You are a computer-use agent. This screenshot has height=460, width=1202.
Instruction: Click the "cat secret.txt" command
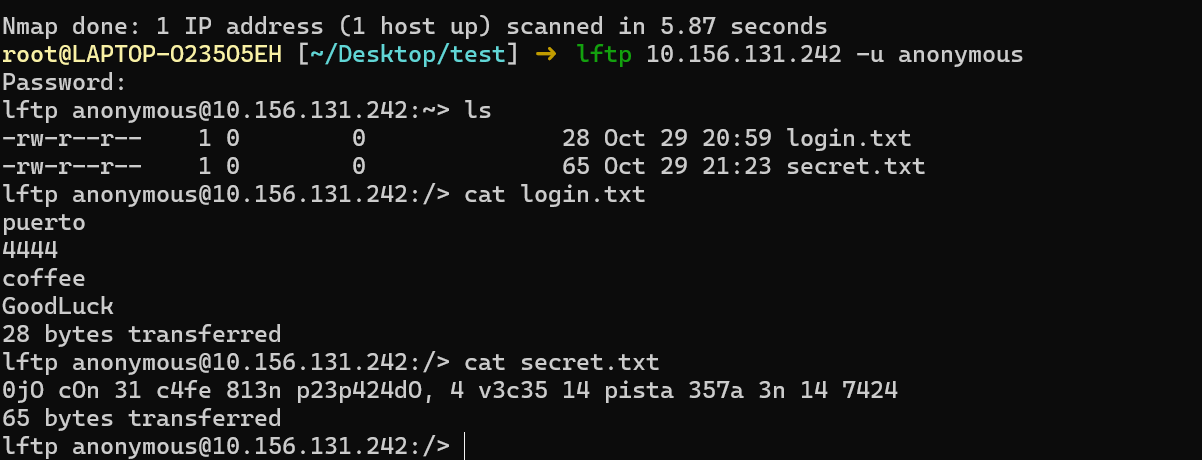[562, 362]
